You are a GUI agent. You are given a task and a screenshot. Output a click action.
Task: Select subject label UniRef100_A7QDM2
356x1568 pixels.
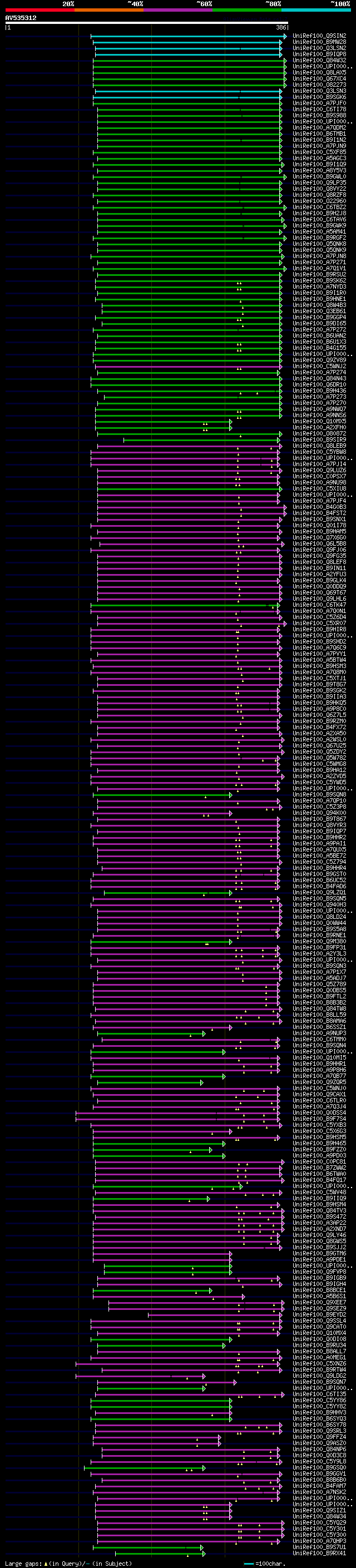[x=319, y=128]
